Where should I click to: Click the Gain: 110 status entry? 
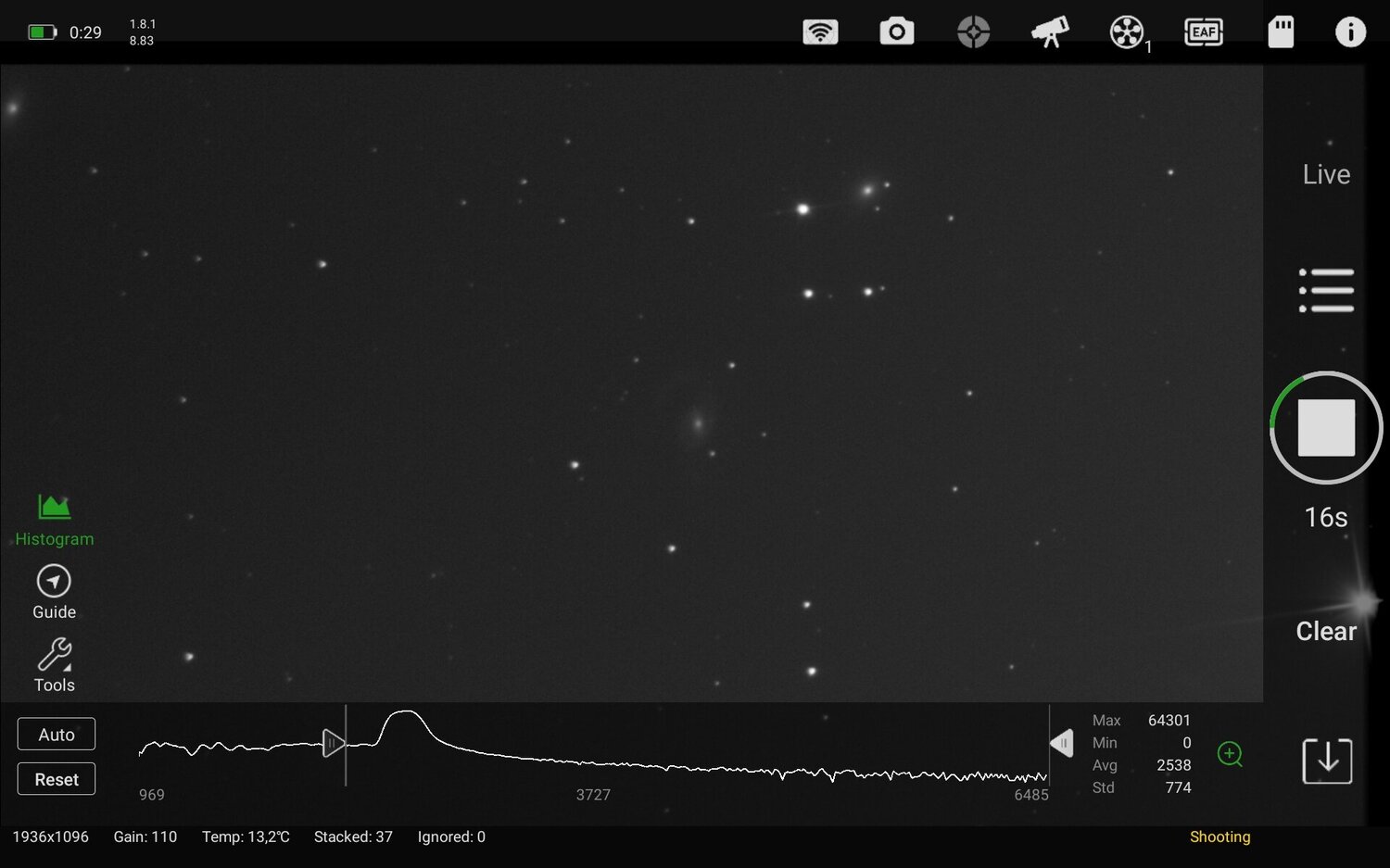coord(145,837)
